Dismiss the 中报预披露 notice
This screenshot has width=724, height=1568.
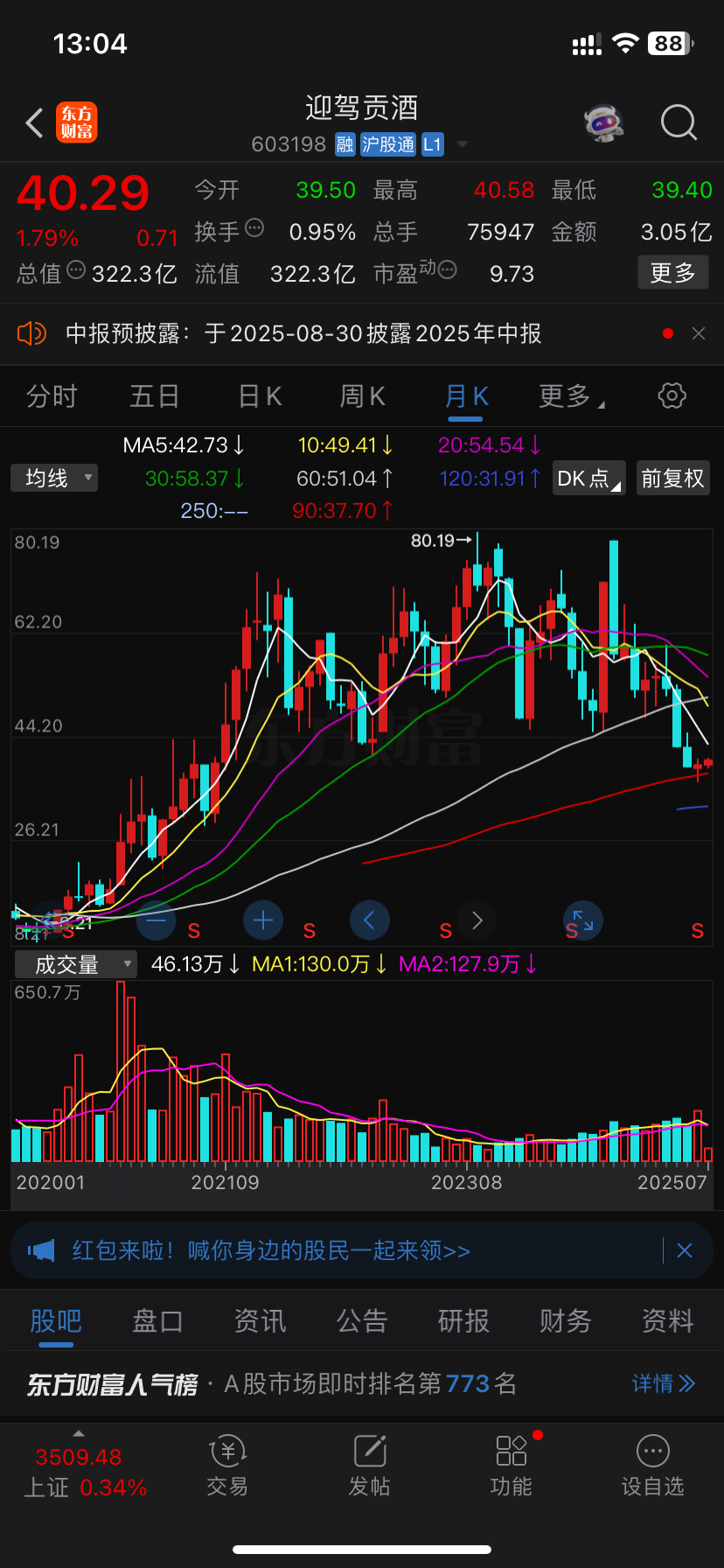click(x=699, y=333)
